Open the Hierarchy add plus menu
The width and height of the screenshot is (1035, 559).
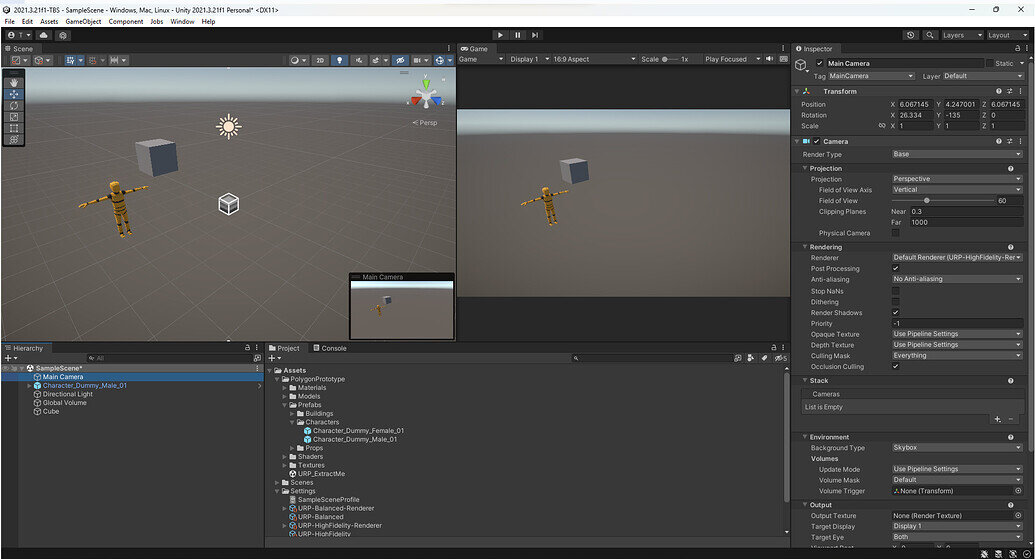[x=11, y=358]
